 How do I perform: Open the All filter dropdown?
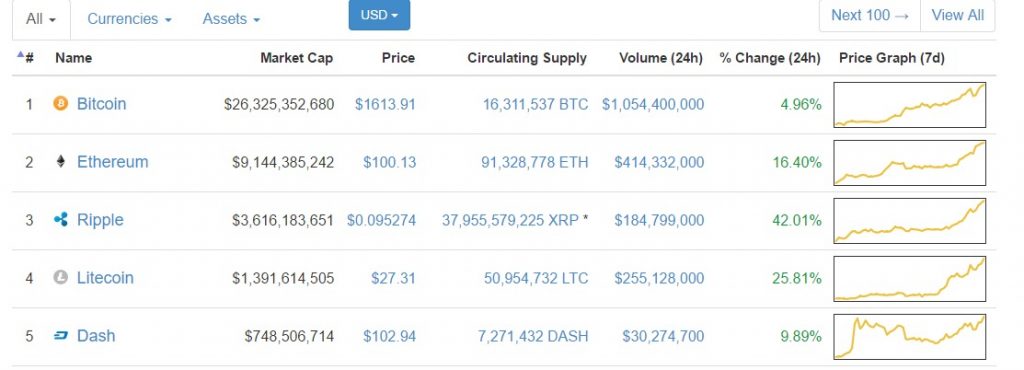click(41, 19)
